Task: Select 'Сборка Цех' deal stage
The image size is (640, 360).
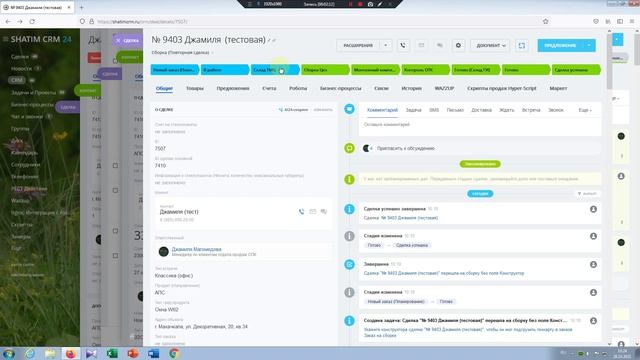Action: [325, 70]
